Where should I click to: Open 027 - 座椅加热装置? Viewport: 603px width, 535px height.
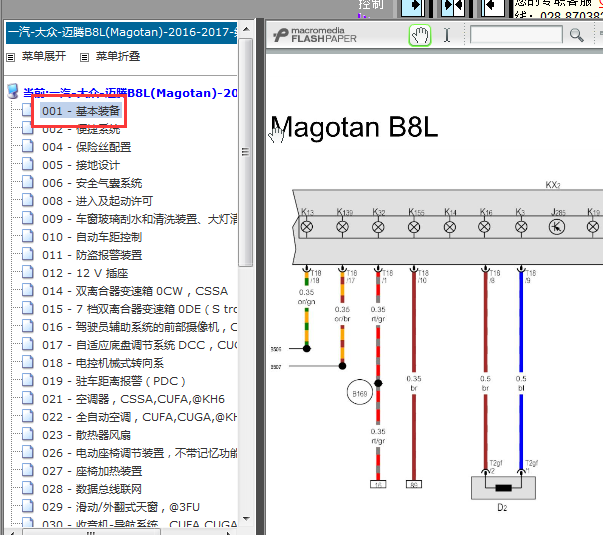click(x=92, y=471)
